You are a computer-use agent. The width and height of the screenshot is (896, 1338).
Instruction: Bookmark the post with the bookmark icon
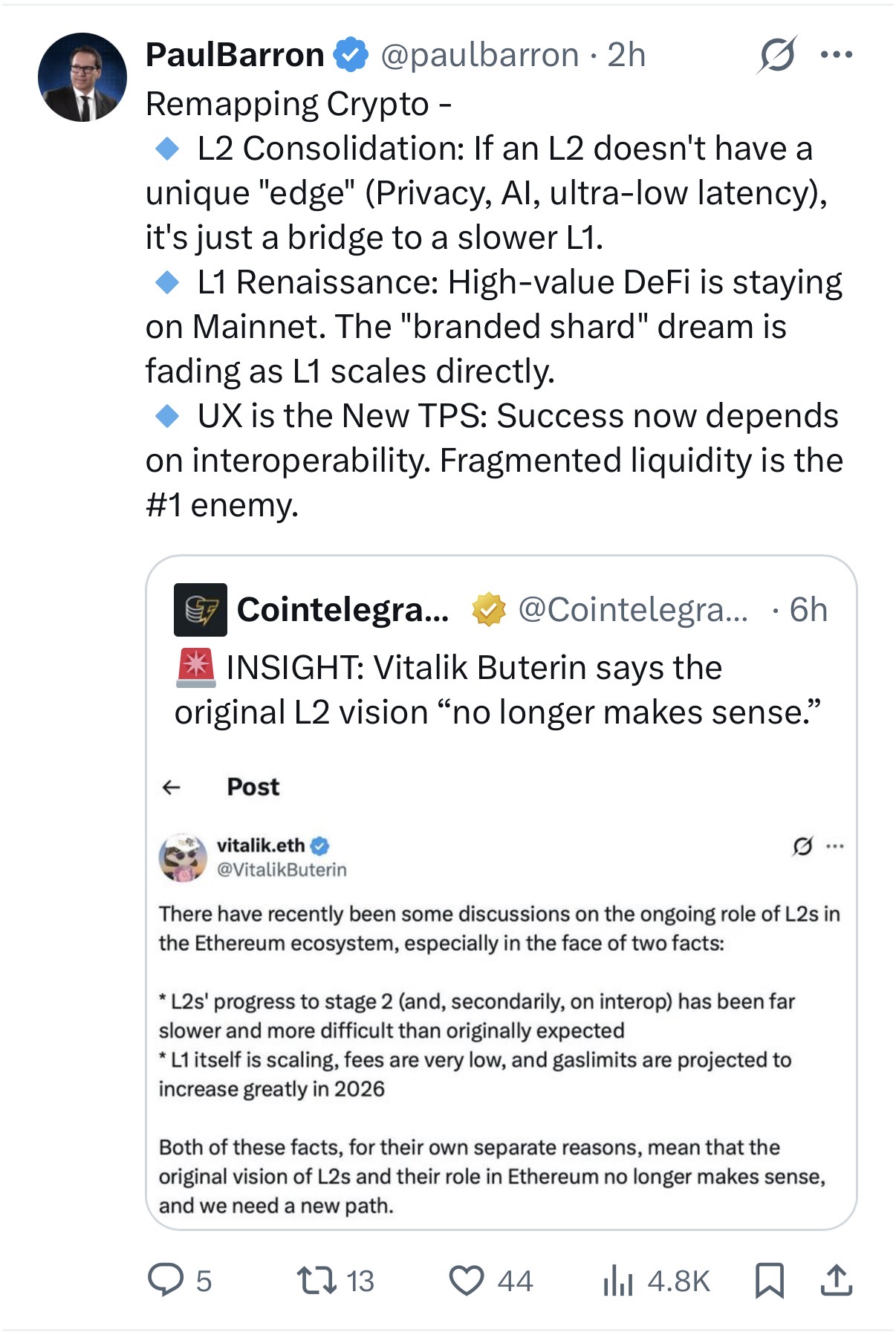(770, 1281)
